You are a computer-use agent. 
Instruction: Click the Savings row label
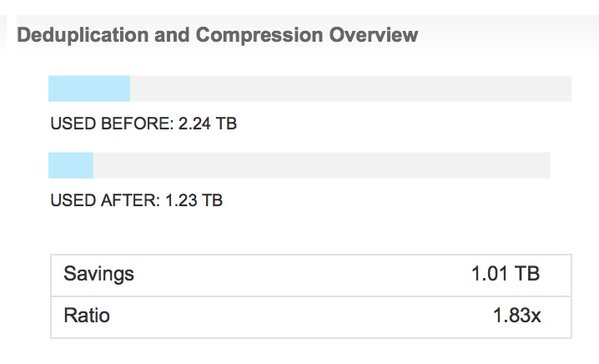pyautogui.click(x=99, y=274)
